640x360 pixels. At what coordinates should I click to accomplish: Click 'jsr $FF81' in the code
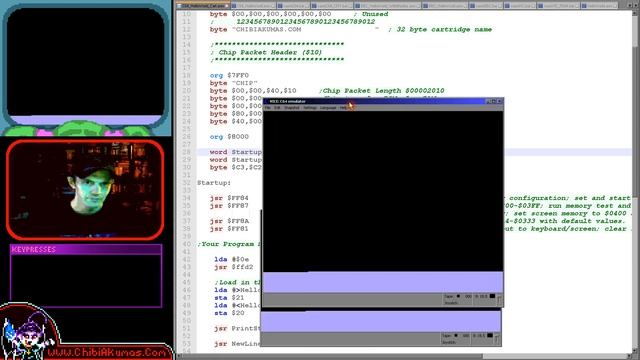click(229, 229)
